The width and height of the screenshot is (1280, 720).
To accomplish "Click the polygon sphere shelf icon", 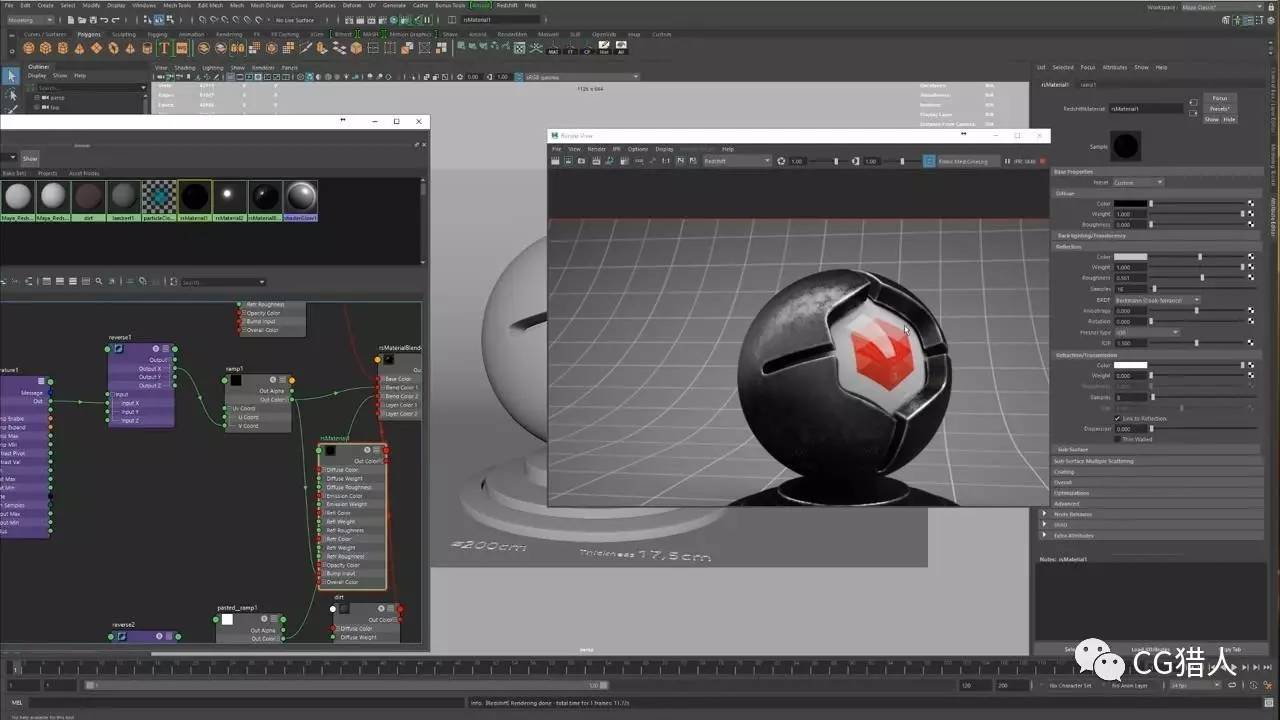I will [29, 48].
